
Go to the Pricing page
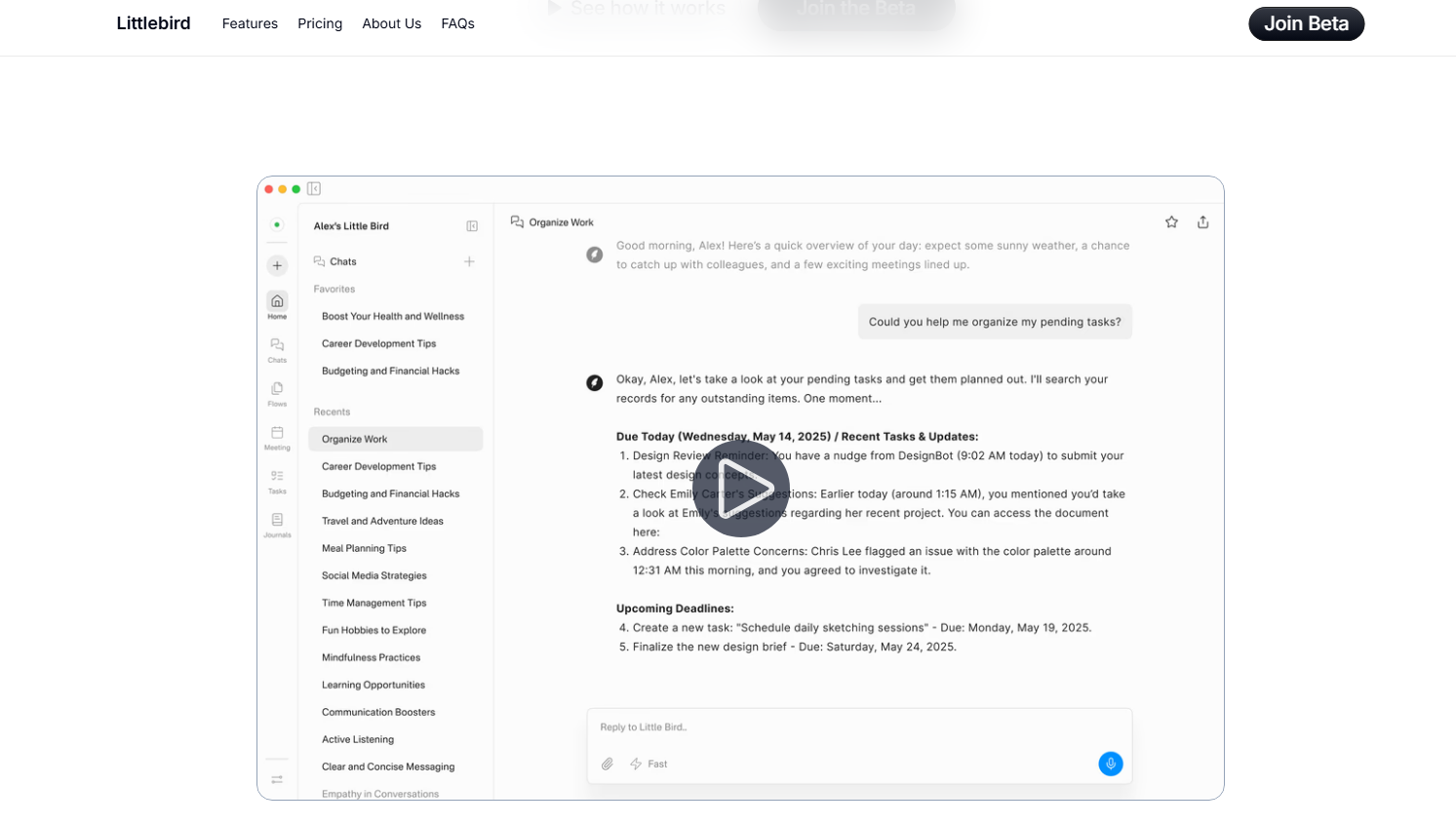click(320, 23)
